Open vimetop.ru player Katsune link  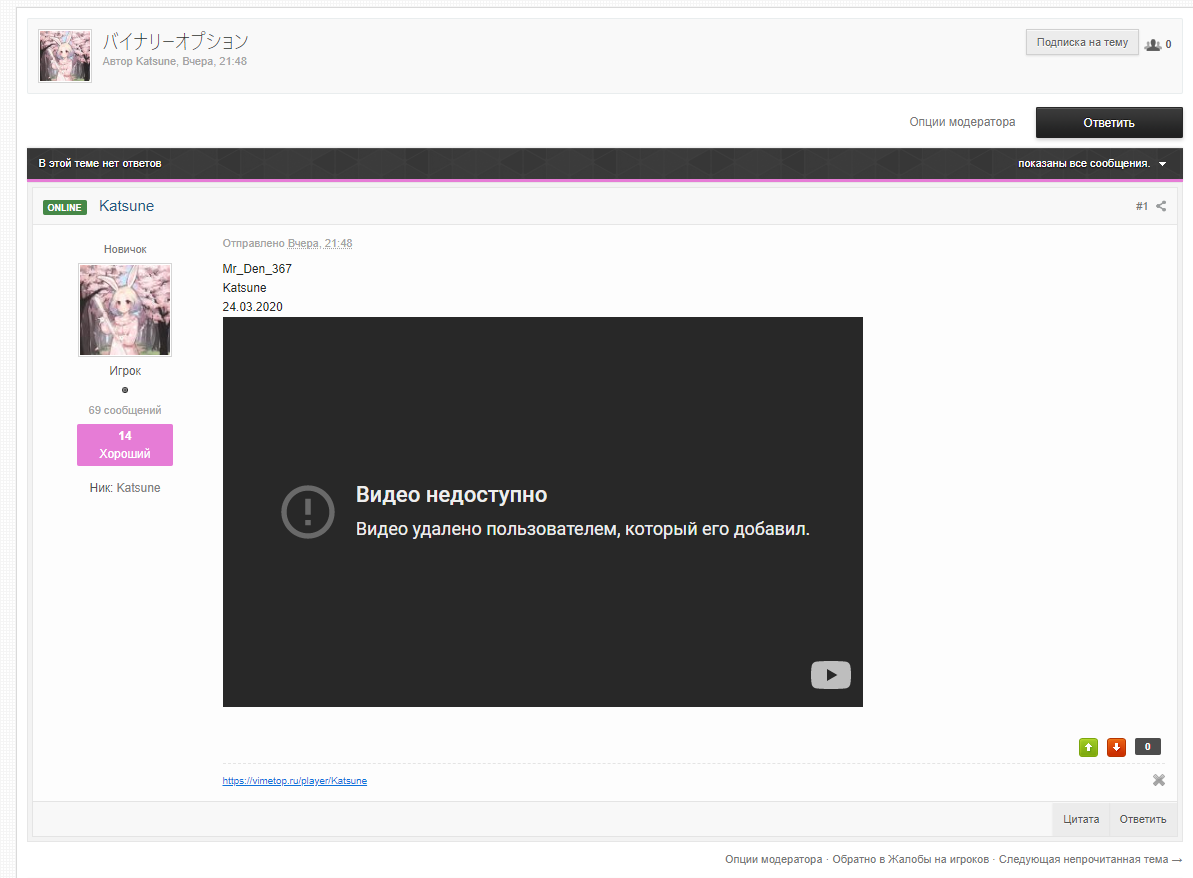pos(294,781)
